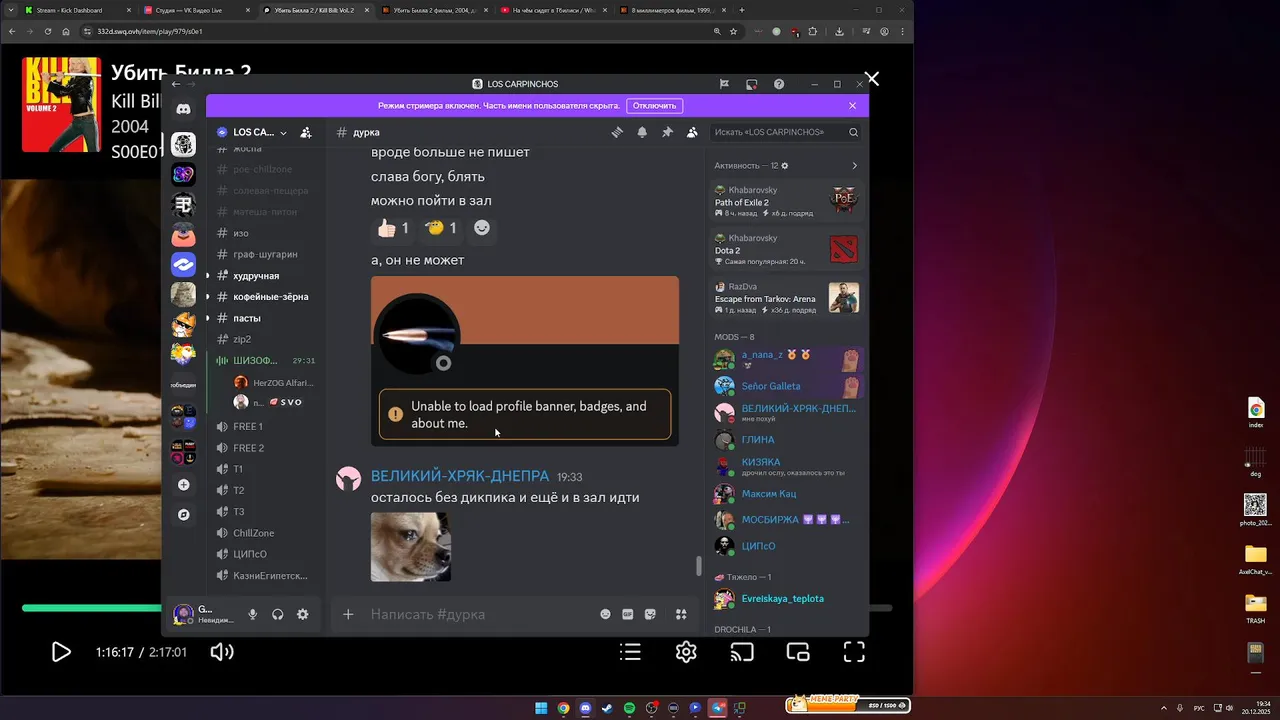Open Señor Galleta in member list
The image size is (1280, 720).
pos(787,386)
